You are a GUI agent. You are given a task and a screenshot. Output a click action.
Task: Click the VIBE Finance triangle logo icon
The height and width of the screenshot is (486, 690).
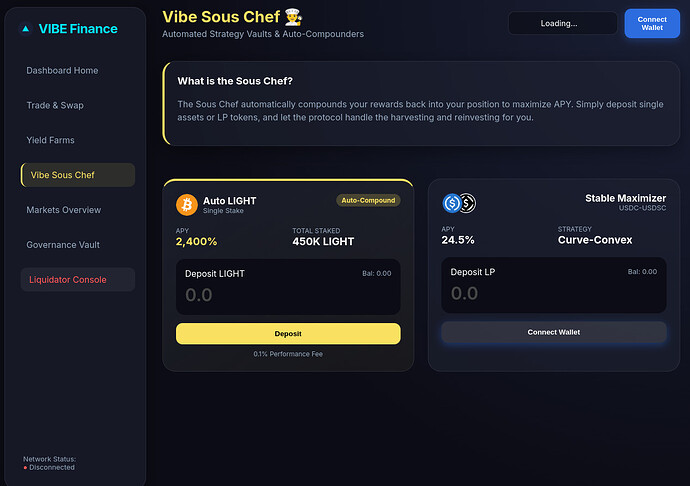pyautogui.click(x=26, y=29)
